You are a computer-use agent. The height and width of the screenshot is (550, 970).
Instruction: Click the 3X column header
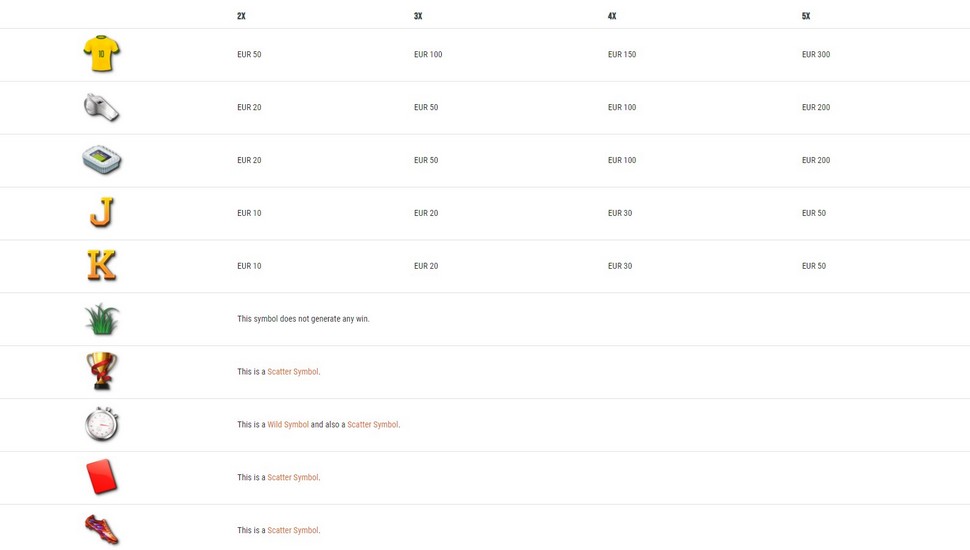tap(418, 16)
